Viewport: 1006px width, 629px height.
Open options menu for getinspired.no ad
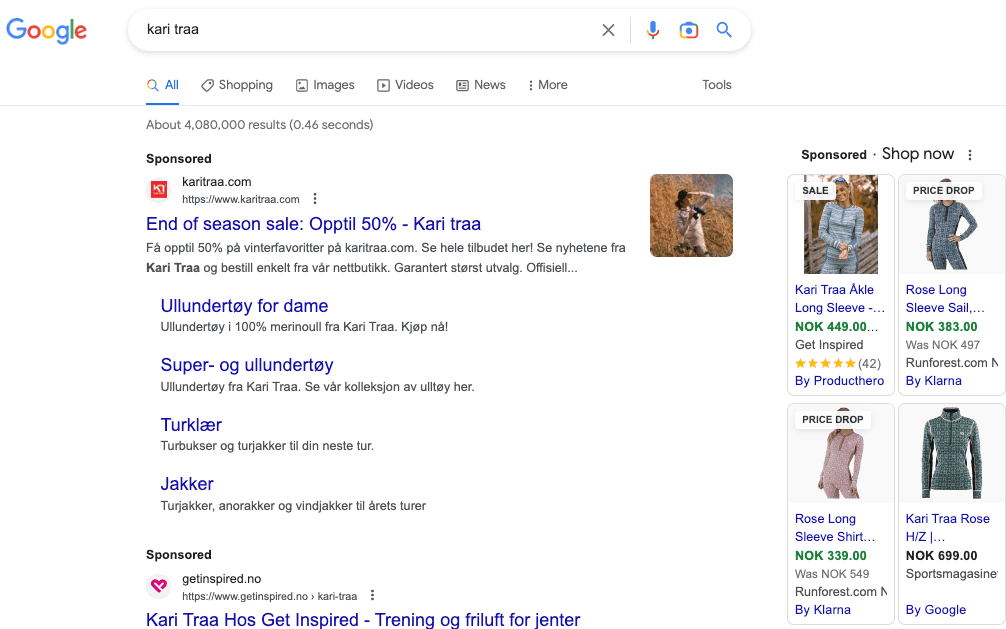(x=372, y=596)
